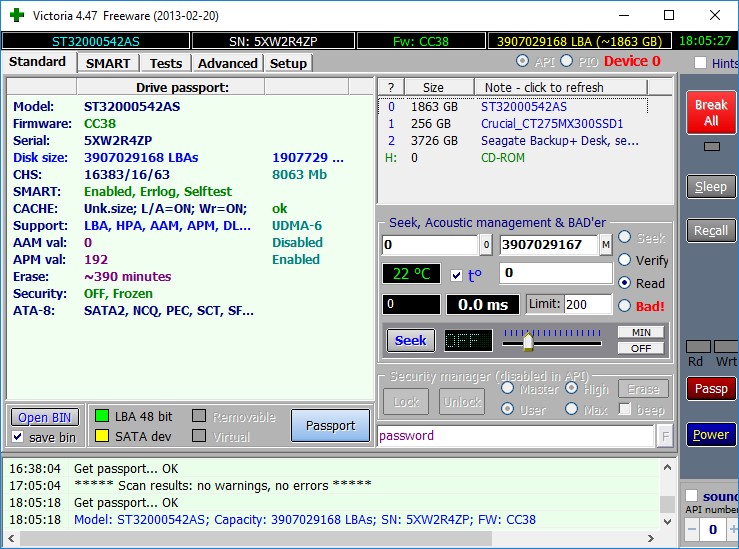Click the Seek button
The image size is (739, 549).
click(x=411, y=340)
